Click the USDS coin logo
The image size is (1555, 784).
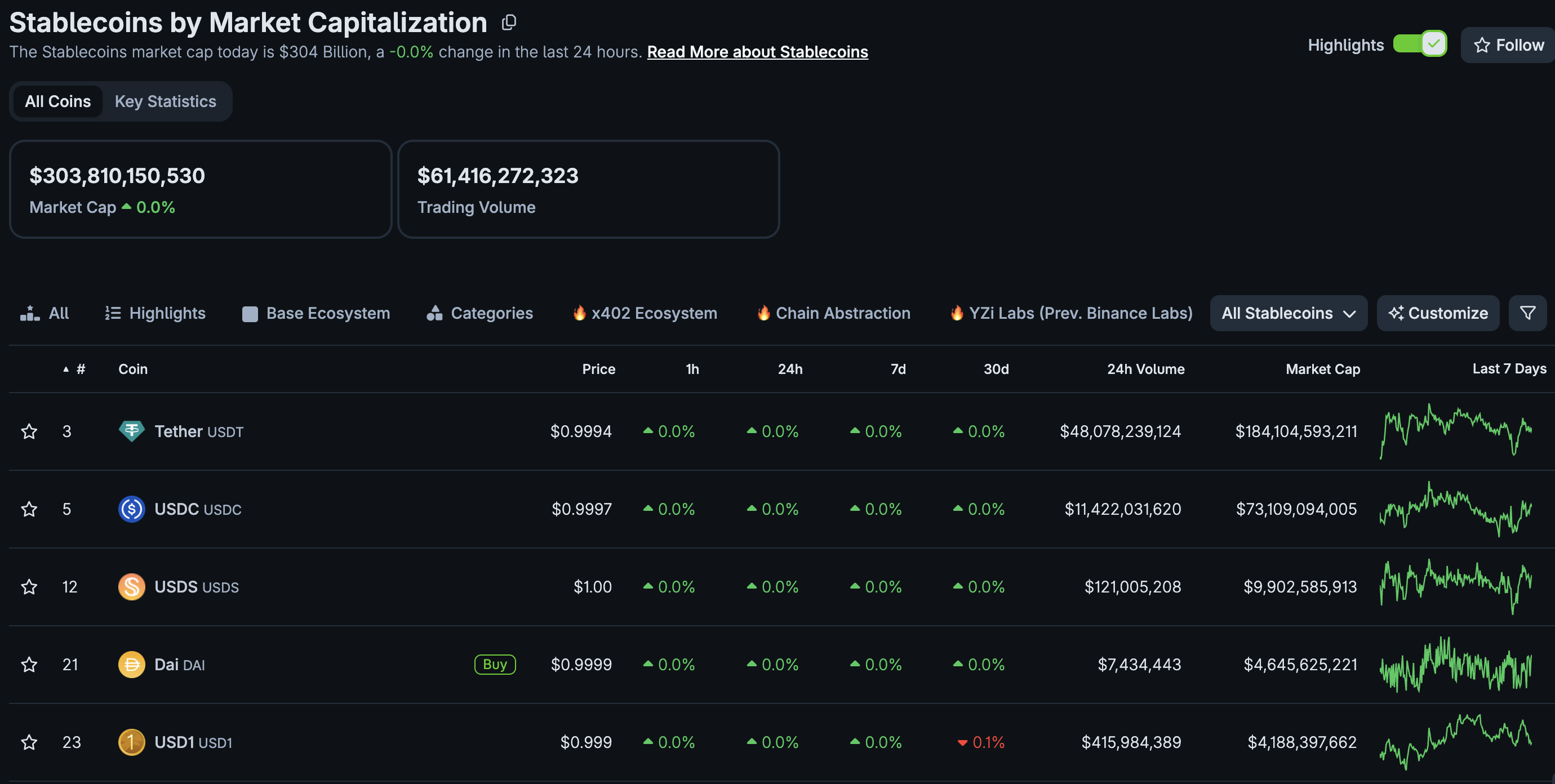[x=131, y=587]
